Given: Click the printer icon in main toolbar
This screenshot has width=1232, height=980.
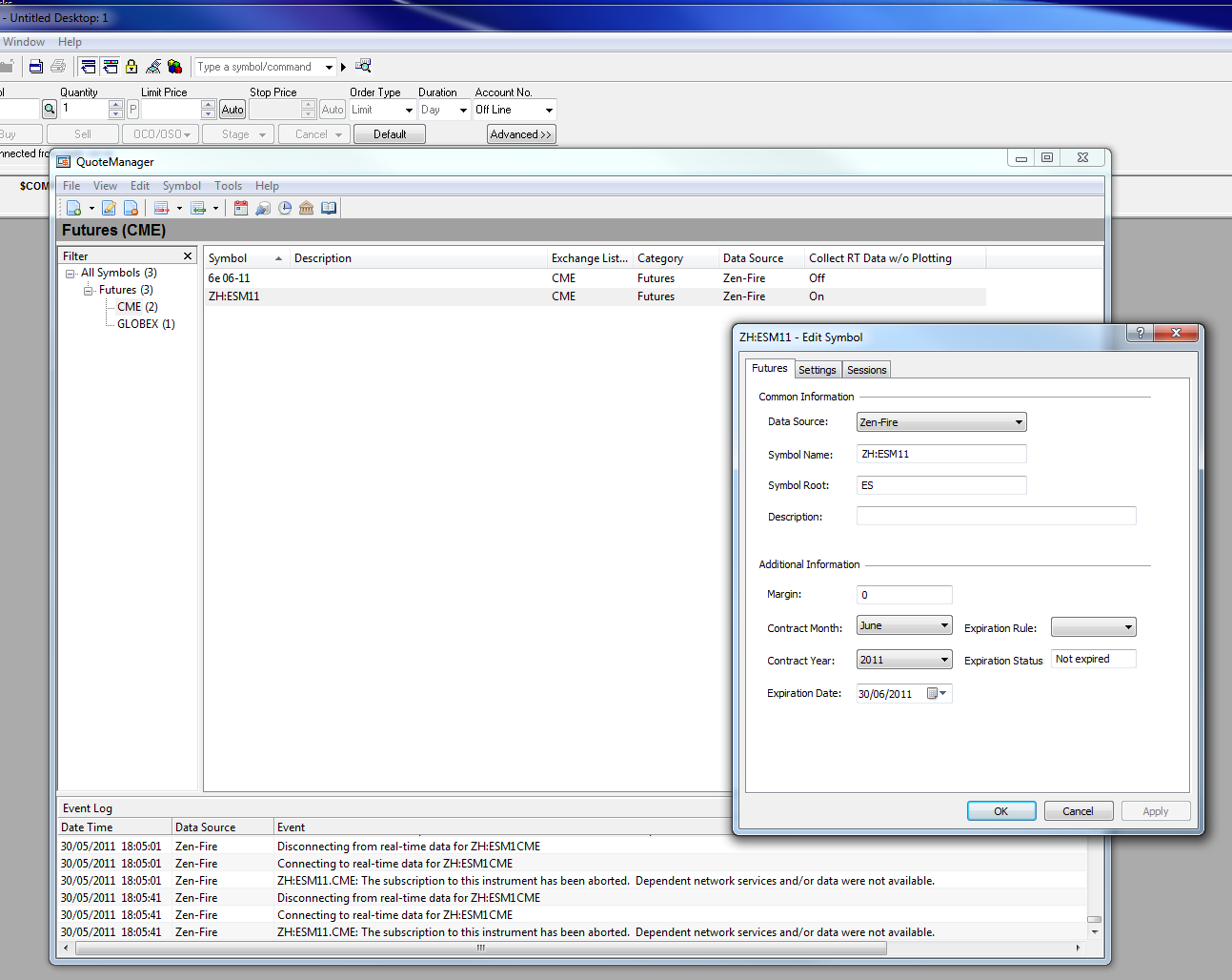Looking at the screenshot, I should 58,67.
